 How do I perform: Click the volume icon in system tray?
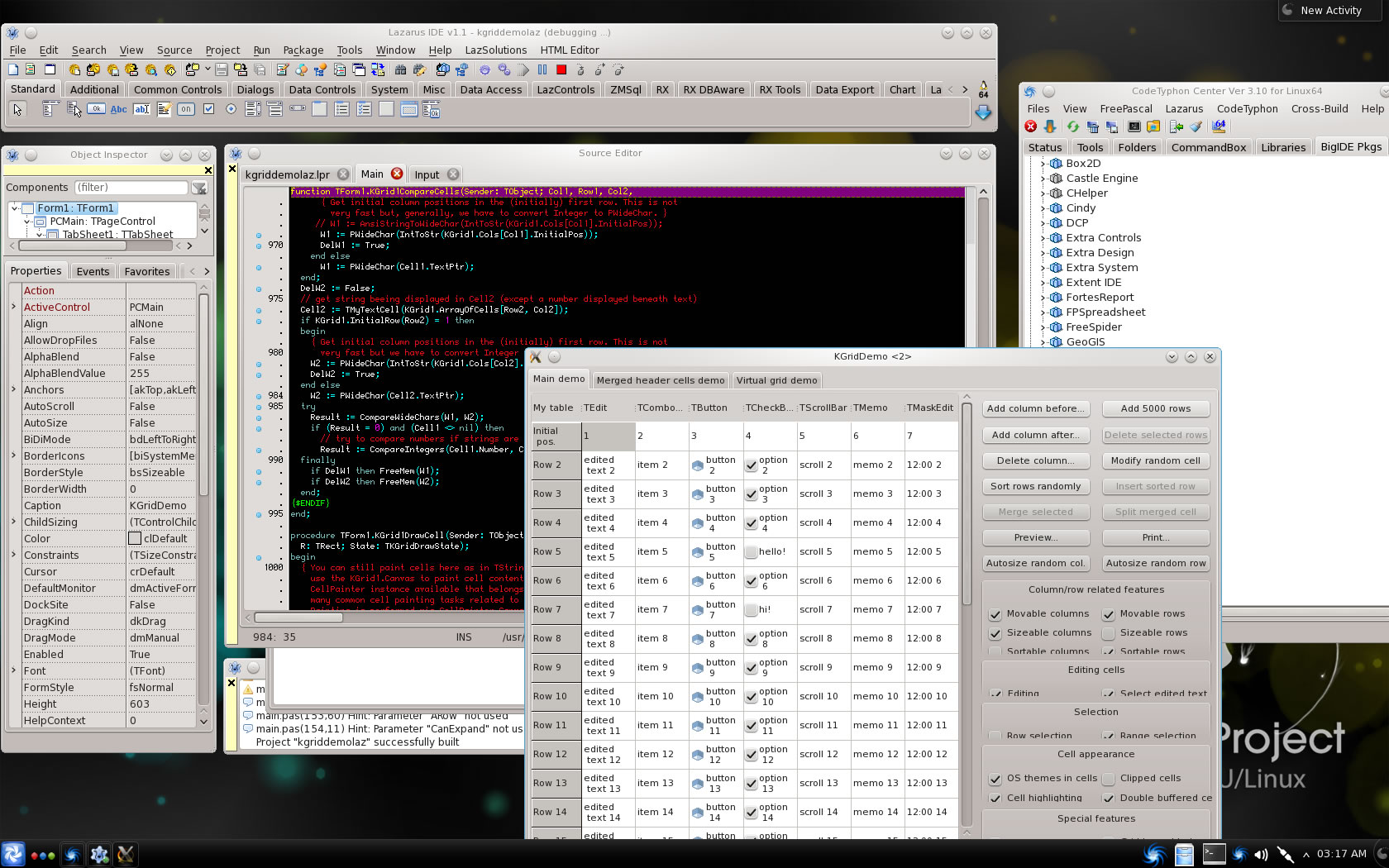click(x=1262, y=854)
